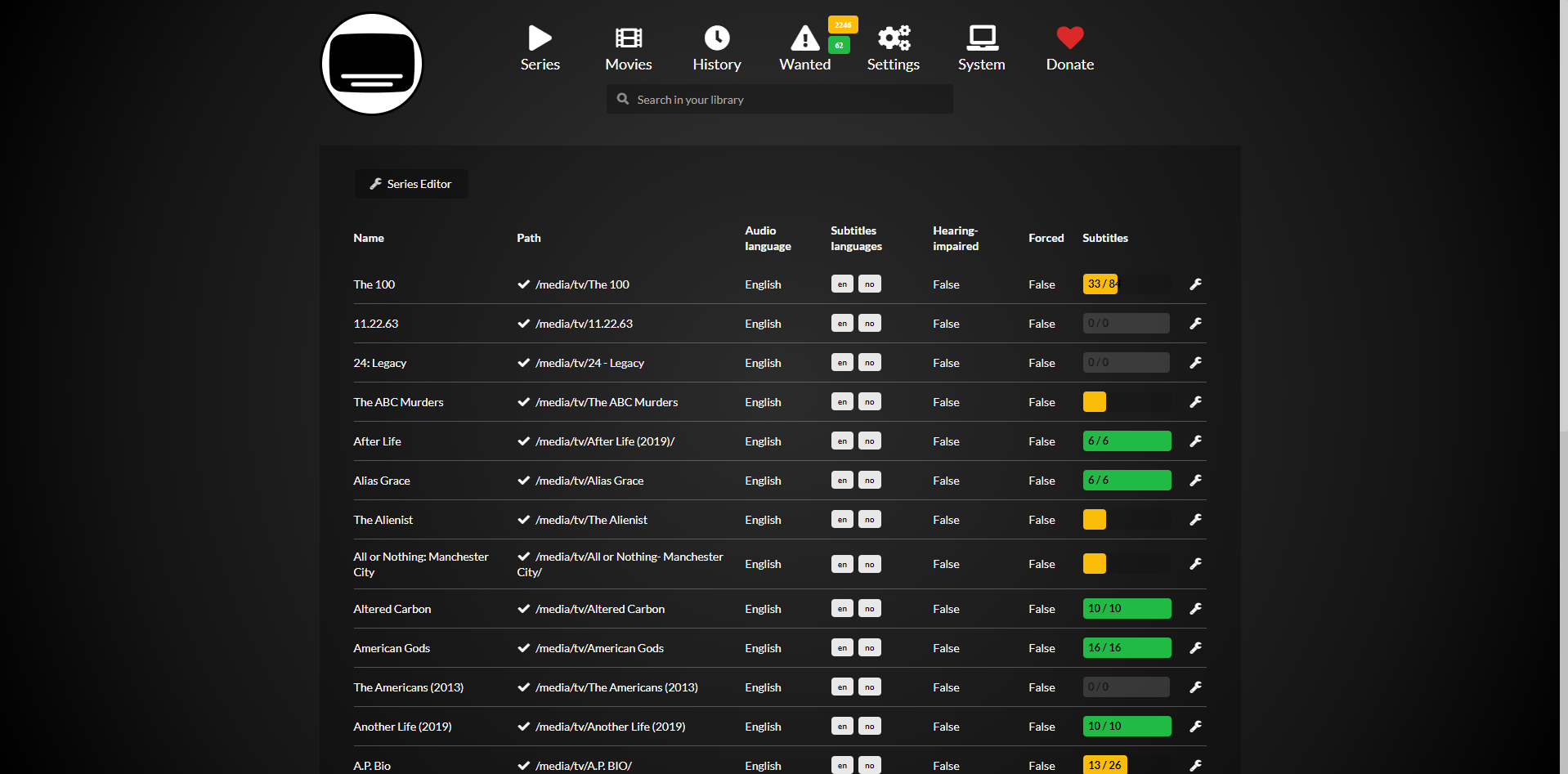
Task: Click the 'en' badge for 11.22.63
Action: click(842, 324)
